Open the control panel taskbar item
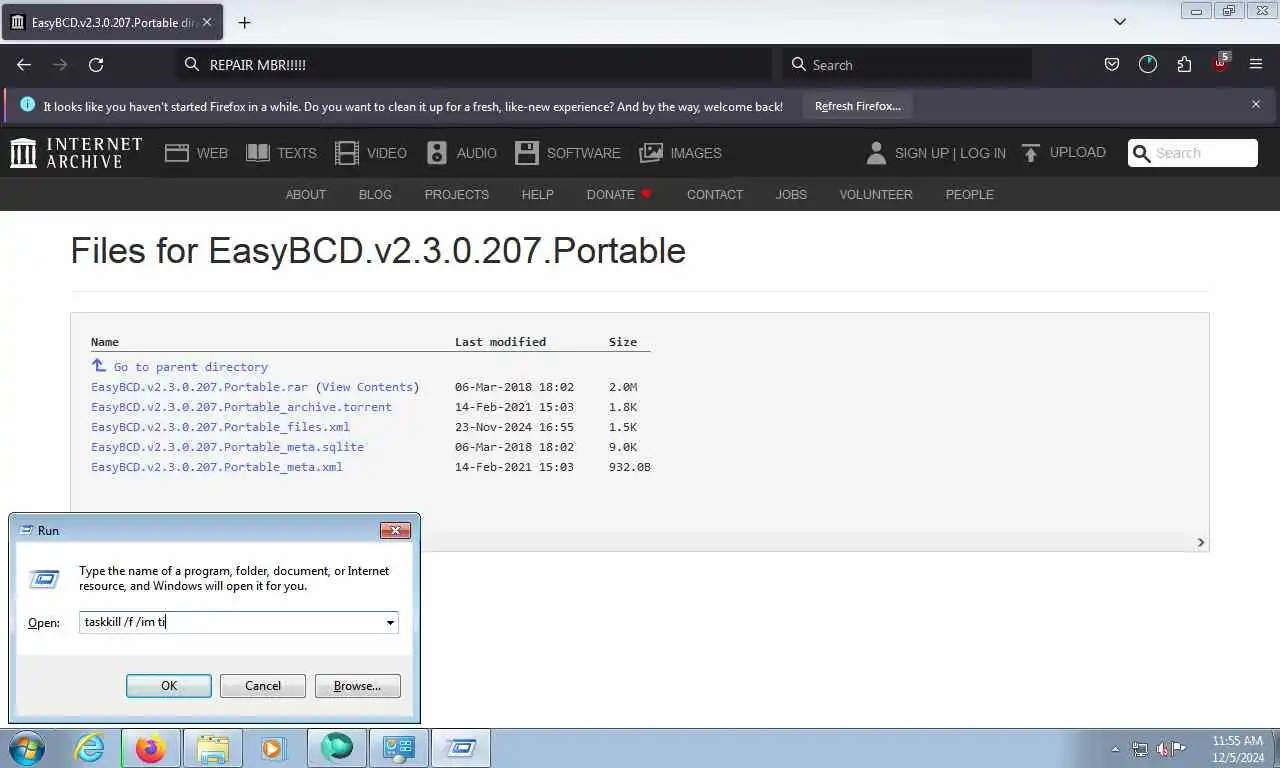Viewport: 1280px width, 768px height. [x=399, y=748]
